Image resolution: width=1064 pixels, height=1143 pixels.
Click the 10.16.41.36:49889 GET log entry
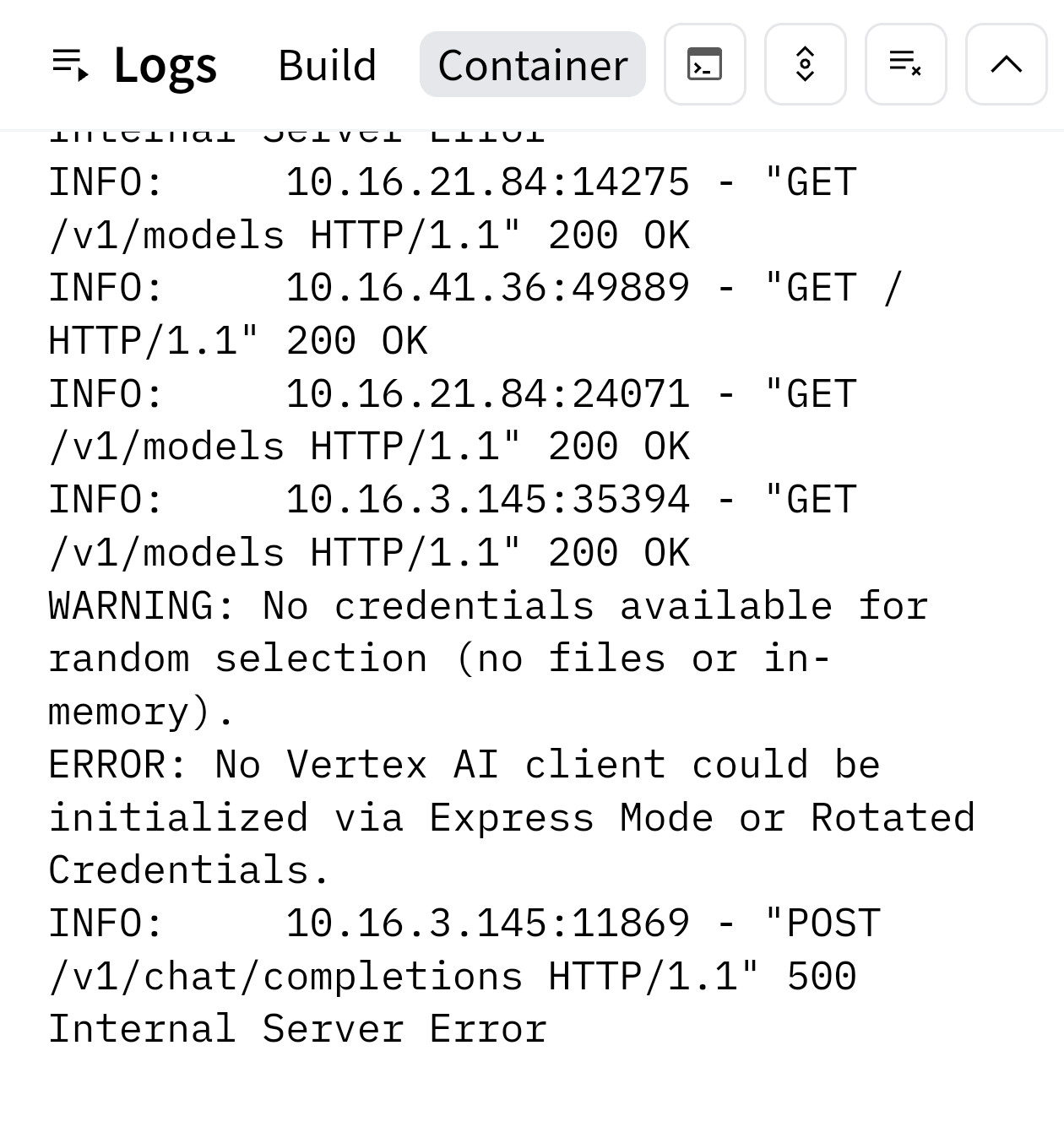487,289
